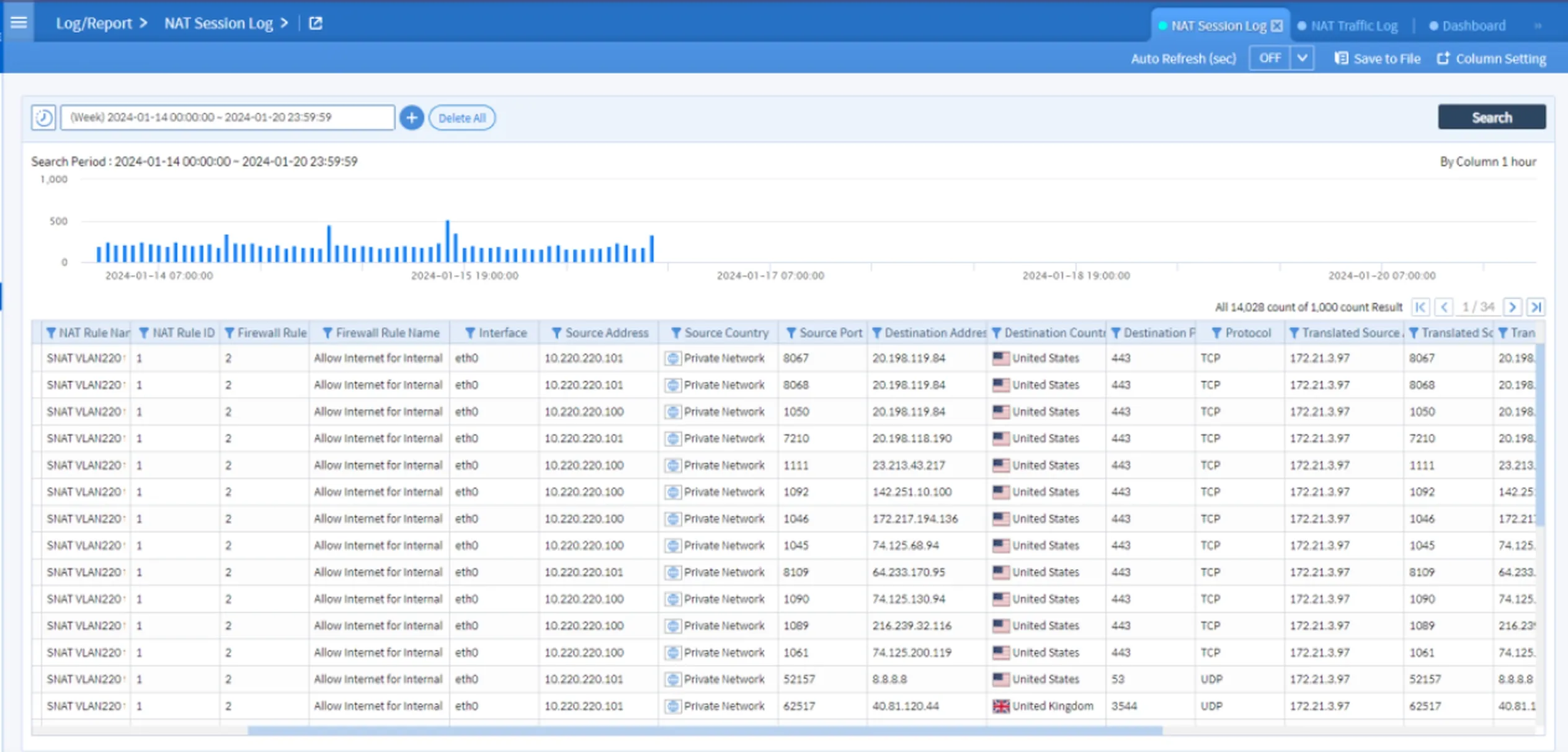
Task: Click the week date range field
Action: 227,117
